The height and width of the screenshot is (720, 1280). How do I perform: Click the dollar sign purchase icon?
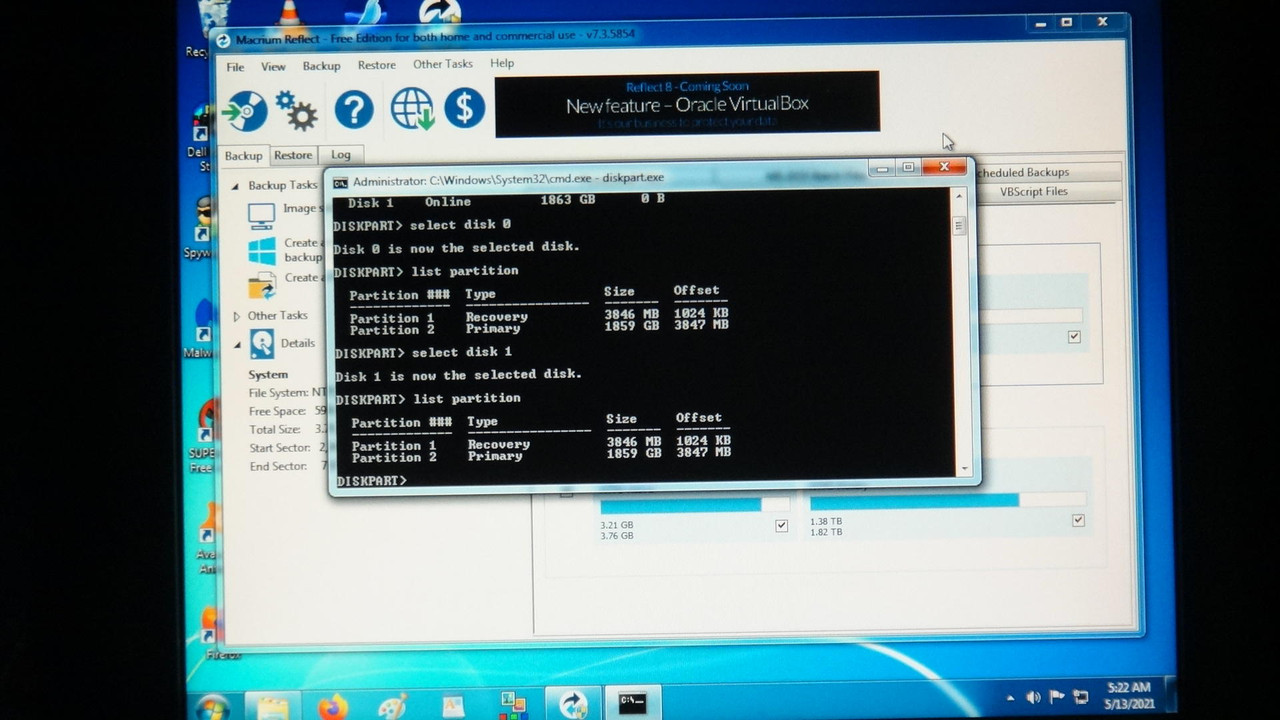[465, 107]
